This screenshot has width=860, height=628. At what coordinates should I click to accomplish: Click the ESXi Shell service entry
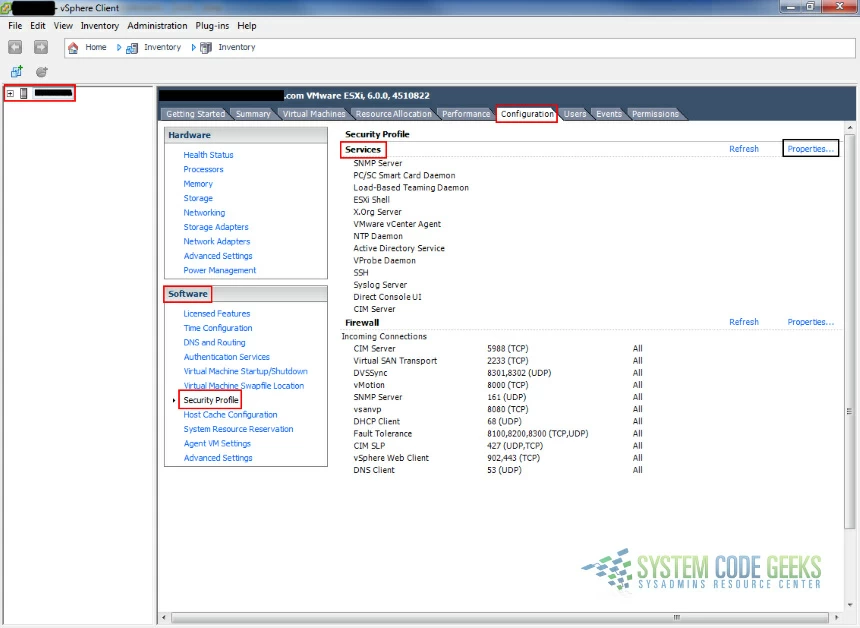(371, 200)
